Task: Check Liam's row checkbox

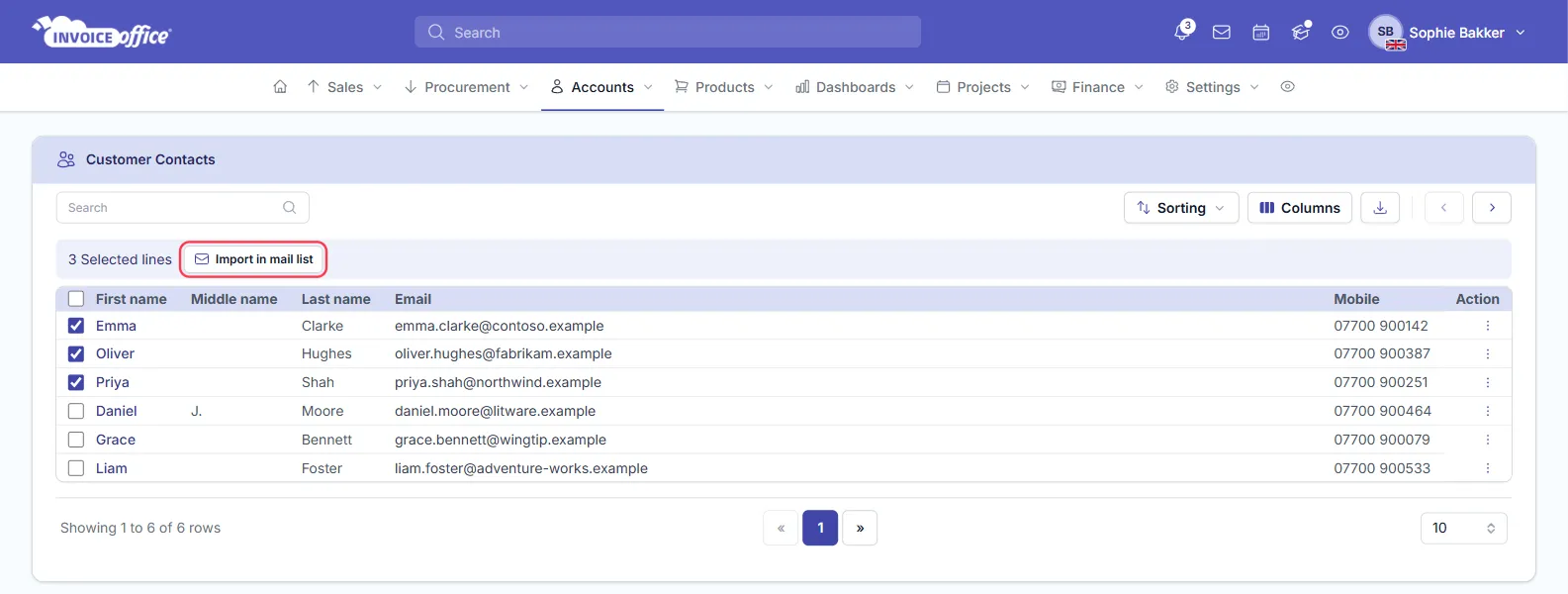Action: 76,468
